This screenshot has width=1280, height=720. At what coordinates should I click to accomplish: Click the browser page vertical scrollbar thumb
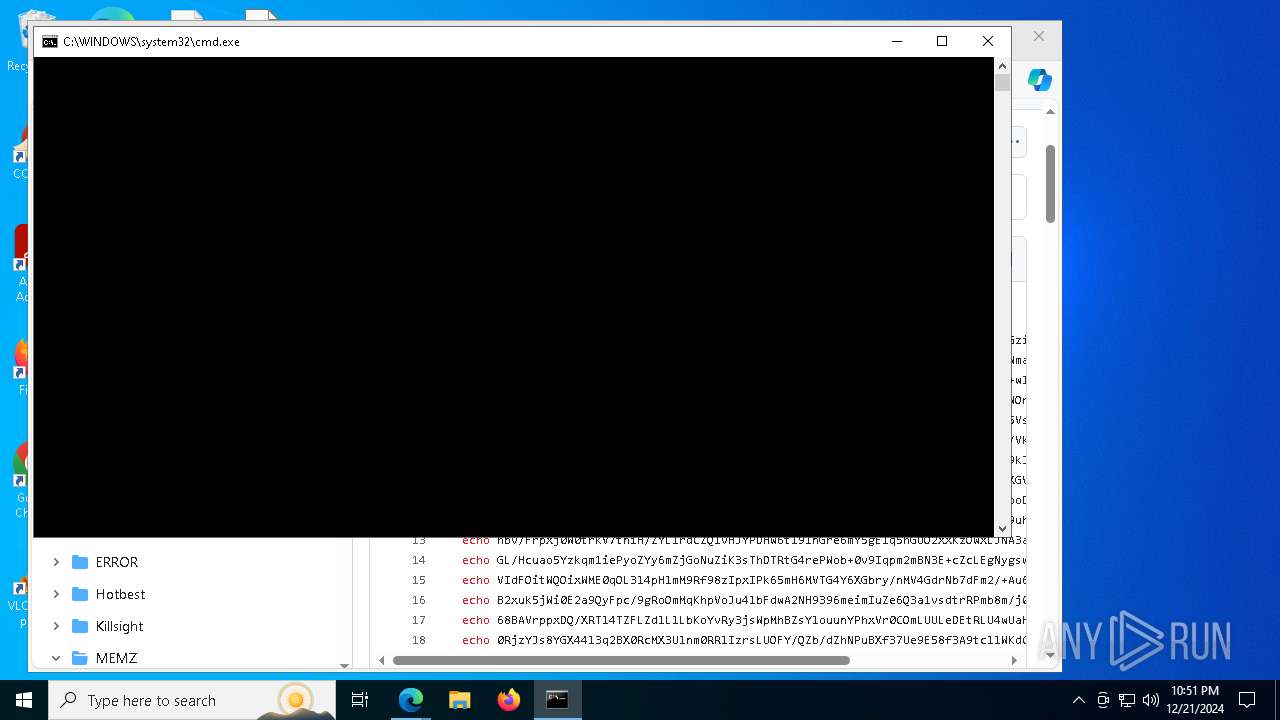1050,184
